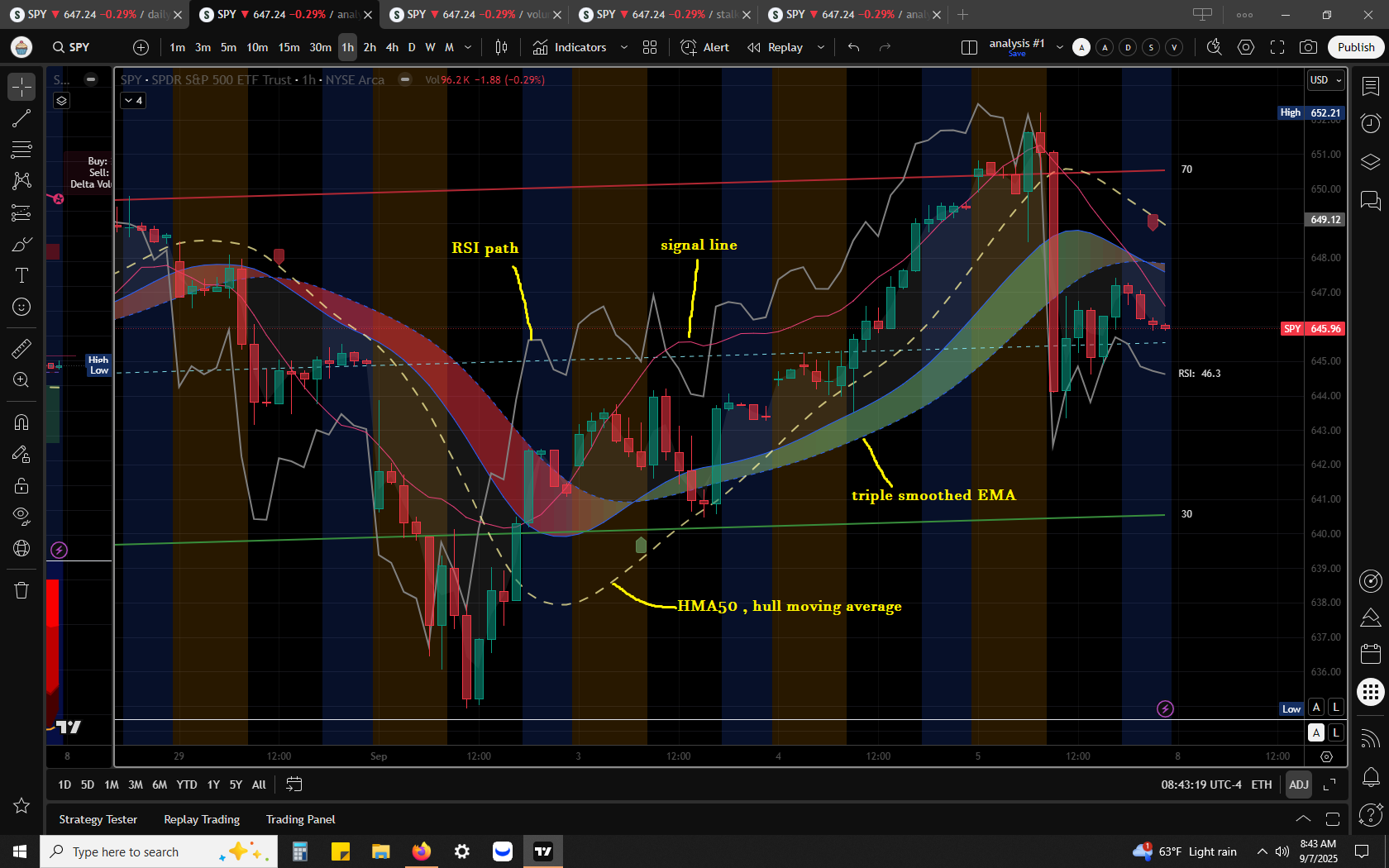
Task: Start bar Replay mode
Action: [x=776, y=47]
